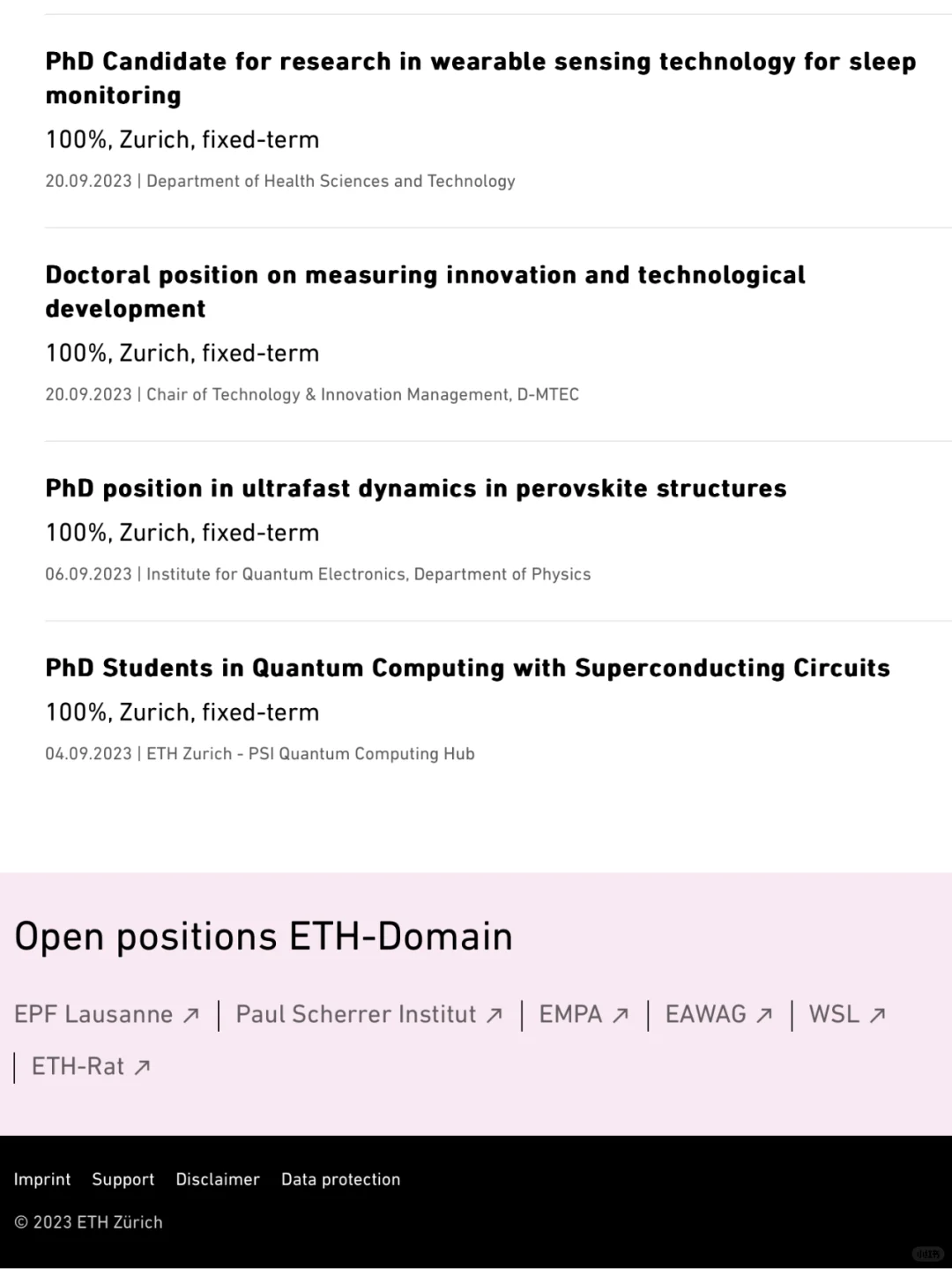Open the wearable sensing sleep monitoring PhD posting
This screenshot has width=952, height=1269.
480,78
